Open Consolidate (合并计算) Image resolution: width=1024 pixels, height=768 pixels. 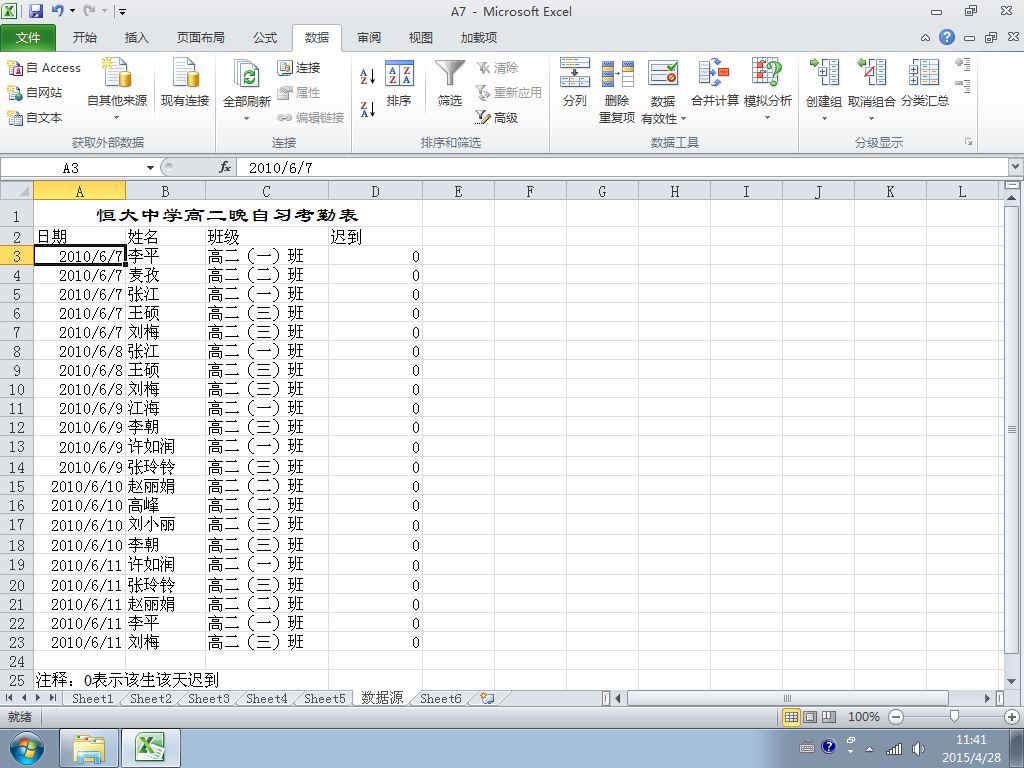pyautogui.click(x=714, y=83)
